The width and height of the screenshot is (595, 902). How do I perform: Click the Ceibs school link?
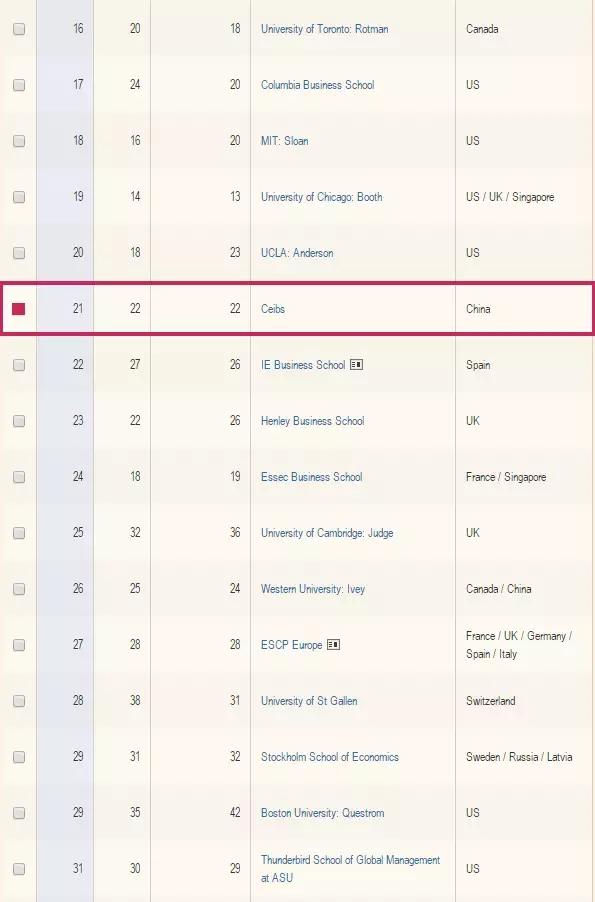coord(273,309)
